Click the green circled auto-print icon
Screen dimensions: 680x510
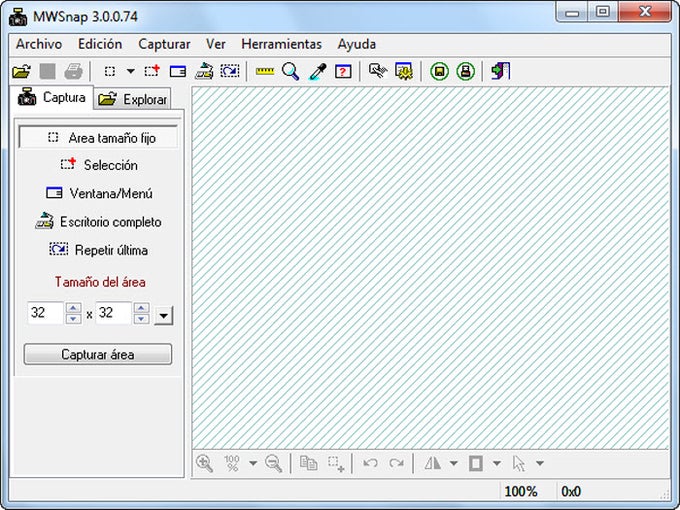click(x=466, y=71)
